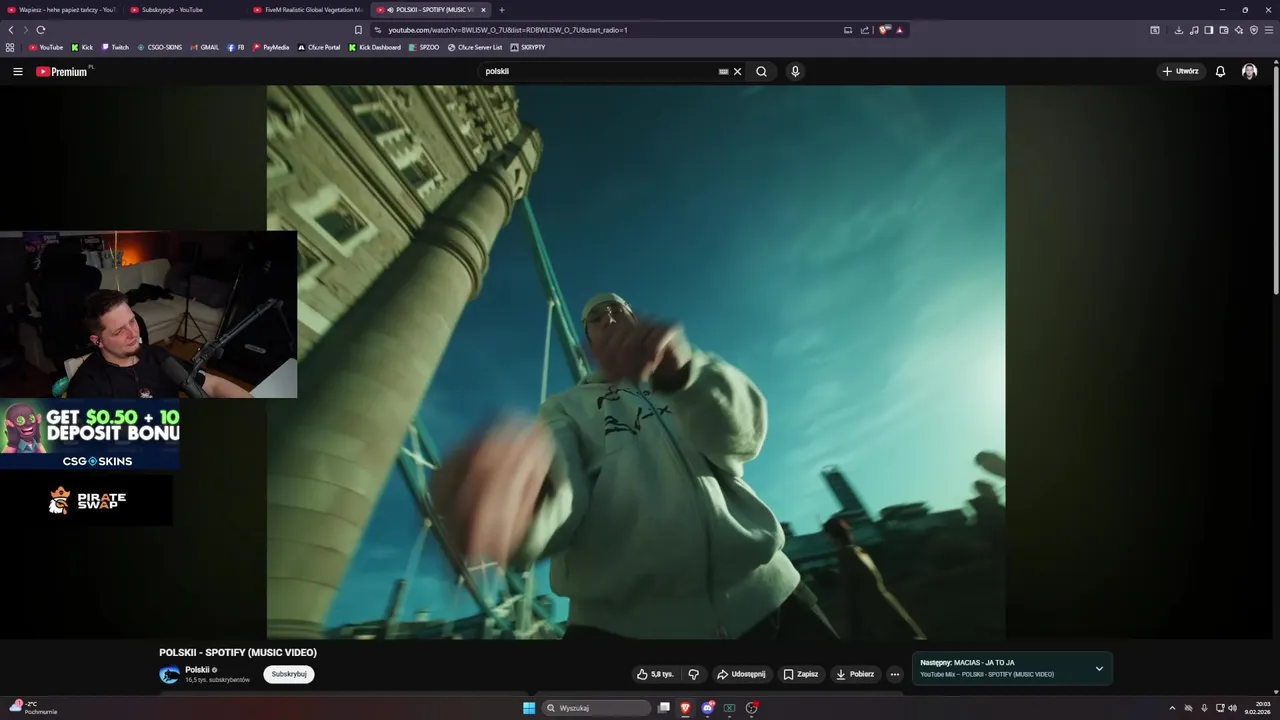1280x720 pixels.
Task: Save video with Zapisz button
Action: point(800,674)
